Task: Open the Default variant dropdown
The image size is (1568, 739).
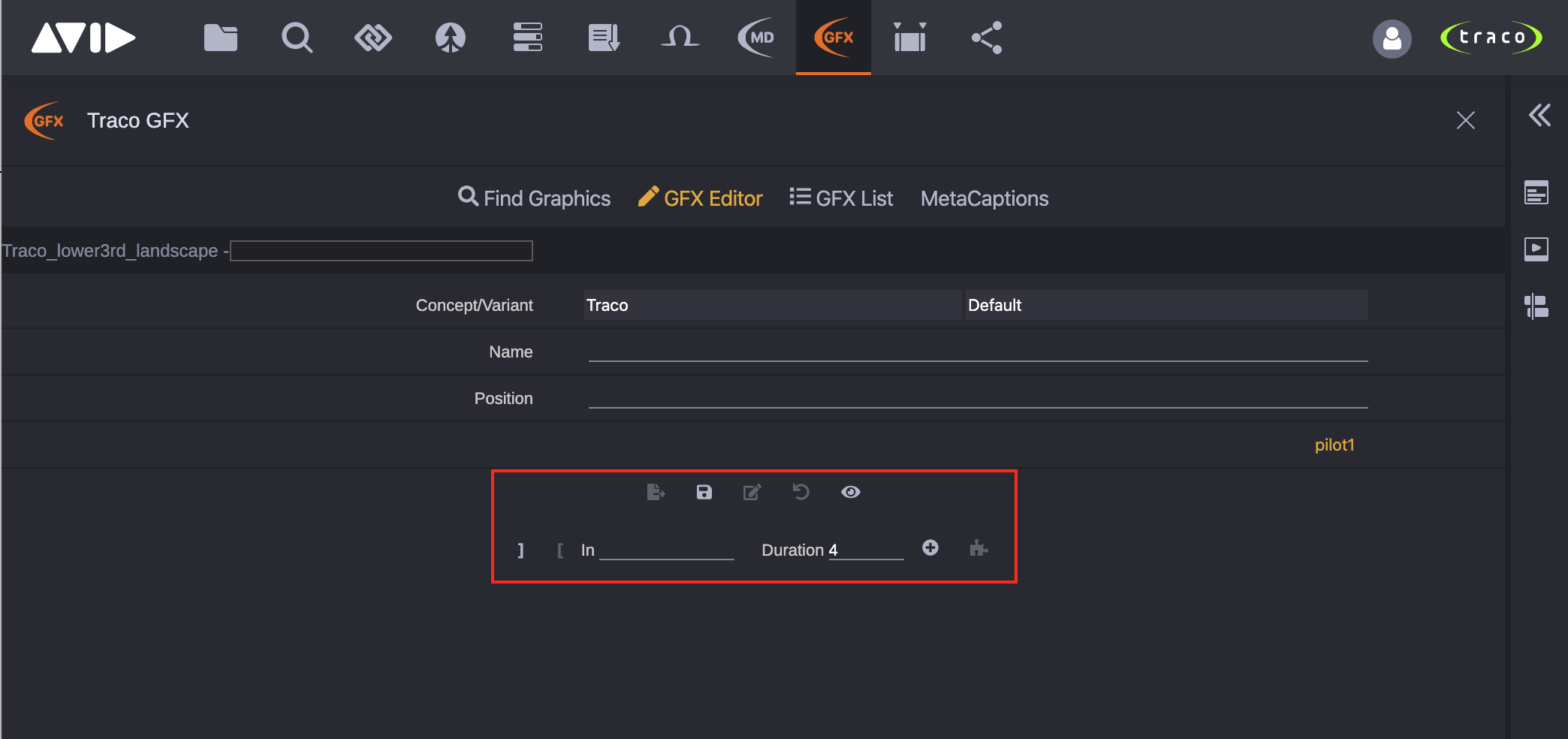Action: click(x=1166, y=305)
